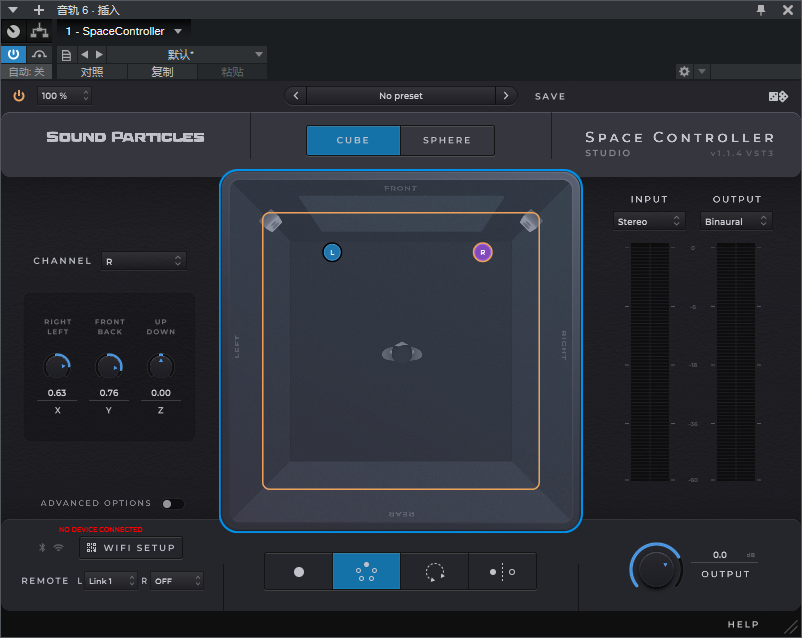Click the front-right speaker icon
The width and height of the screenshot is (802, 638).
(x=530, y=221)
